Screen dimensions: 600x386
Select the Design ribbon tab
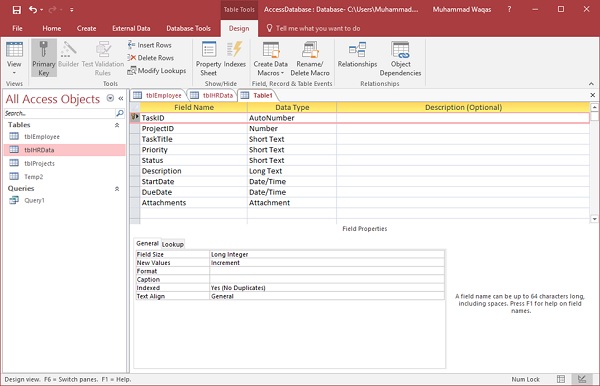[239, 28]
